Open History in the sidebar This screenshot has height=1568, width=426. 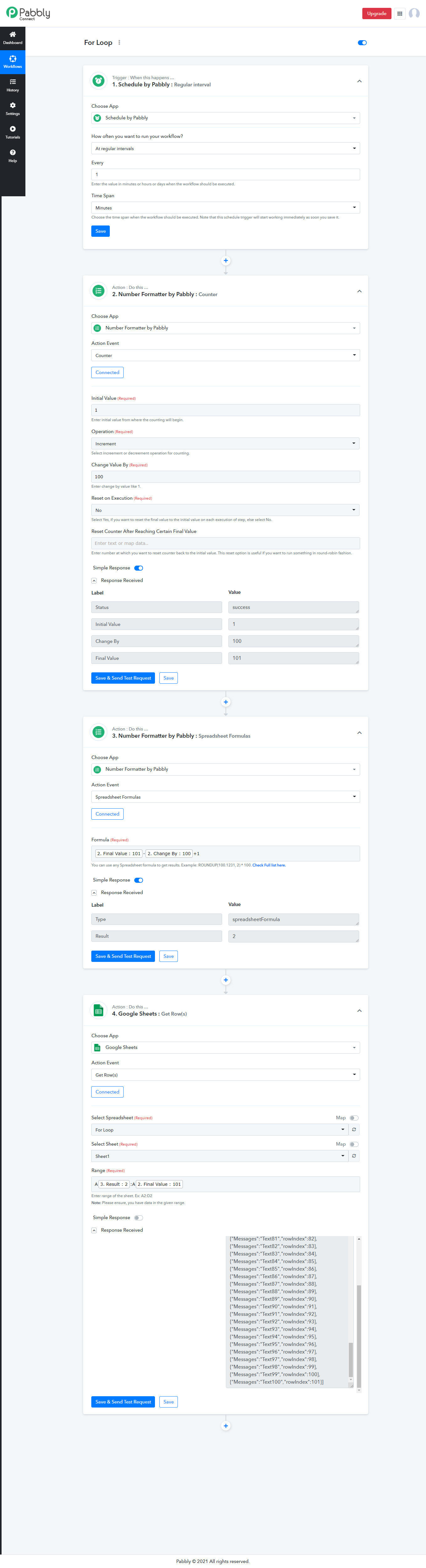coord(13,85)
